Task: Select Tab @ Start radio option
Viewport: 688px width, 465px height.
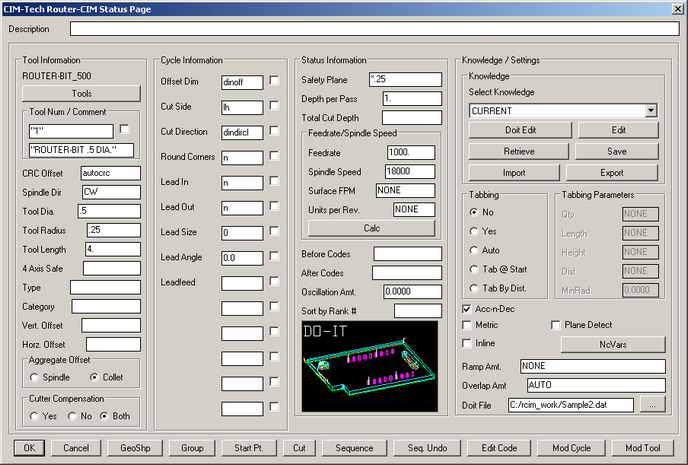Action: 473,269
